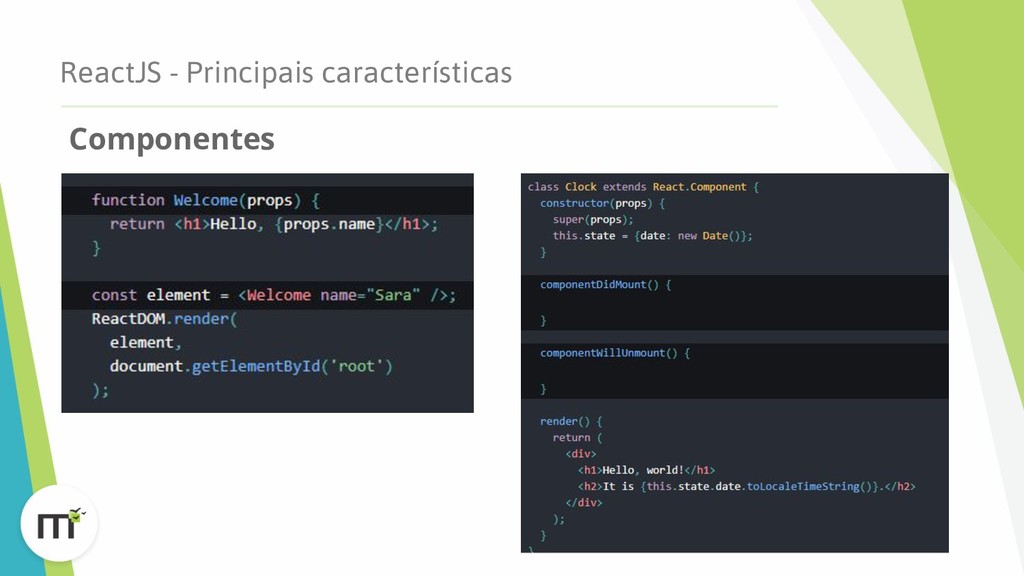Click the text 'componentDidMount() {'
Viewport: 1024px width, 576px height.
[x=605, y=285]
